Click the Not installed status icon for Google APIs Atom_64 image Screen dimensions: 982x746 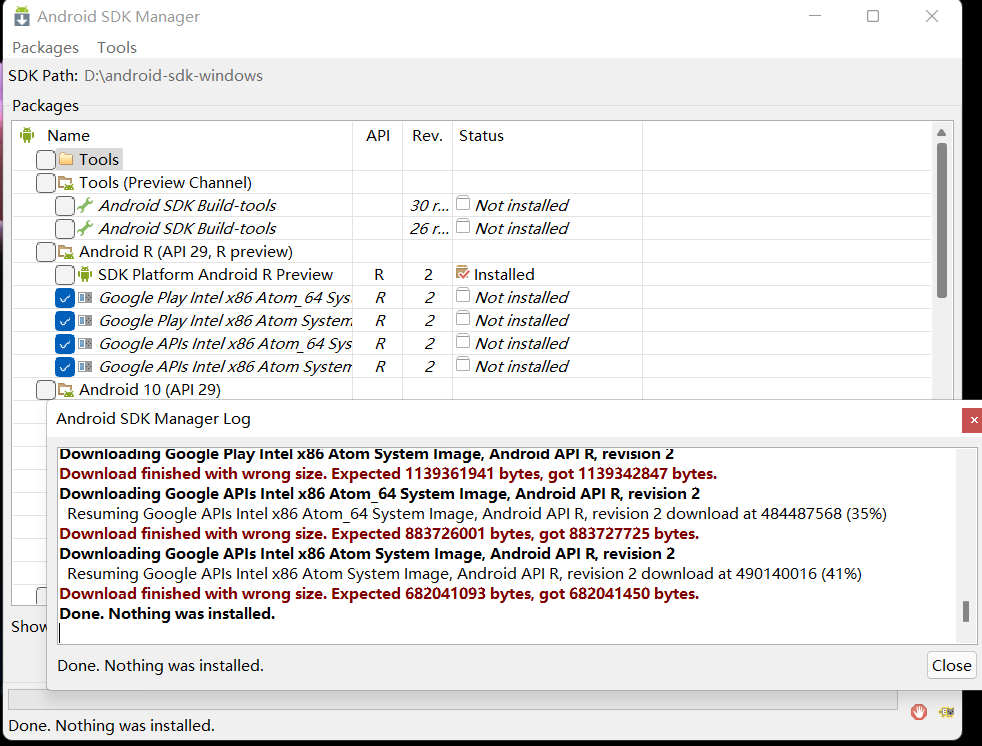coord(463,341)
